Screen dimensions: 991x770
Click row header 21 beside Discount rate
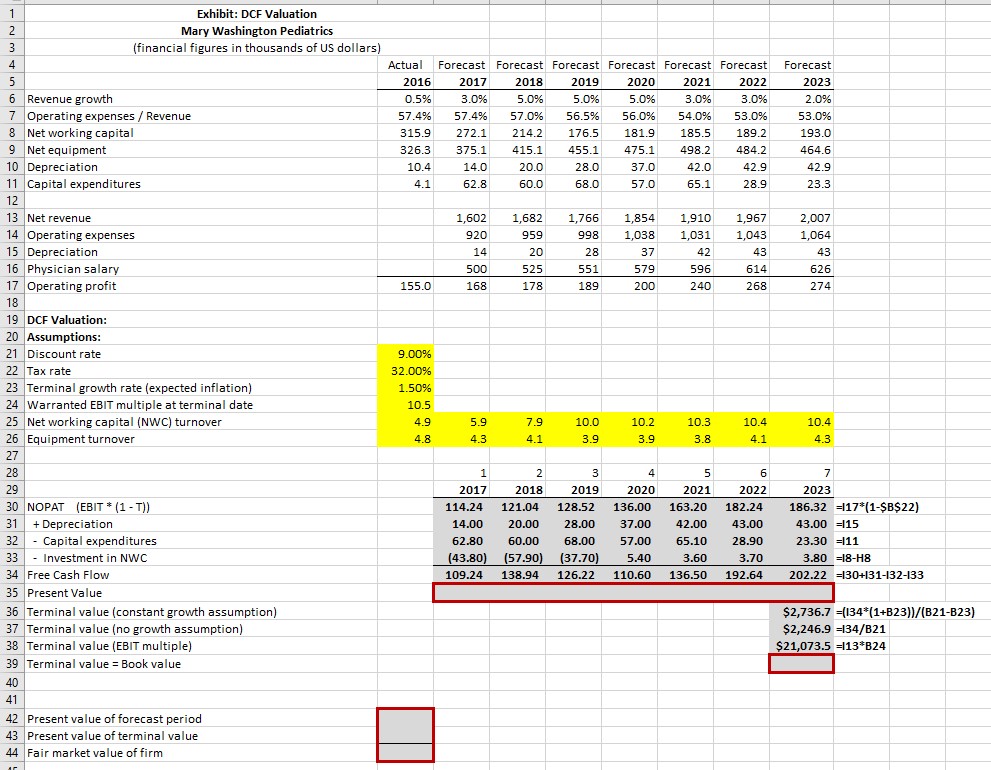click(12, 354)
